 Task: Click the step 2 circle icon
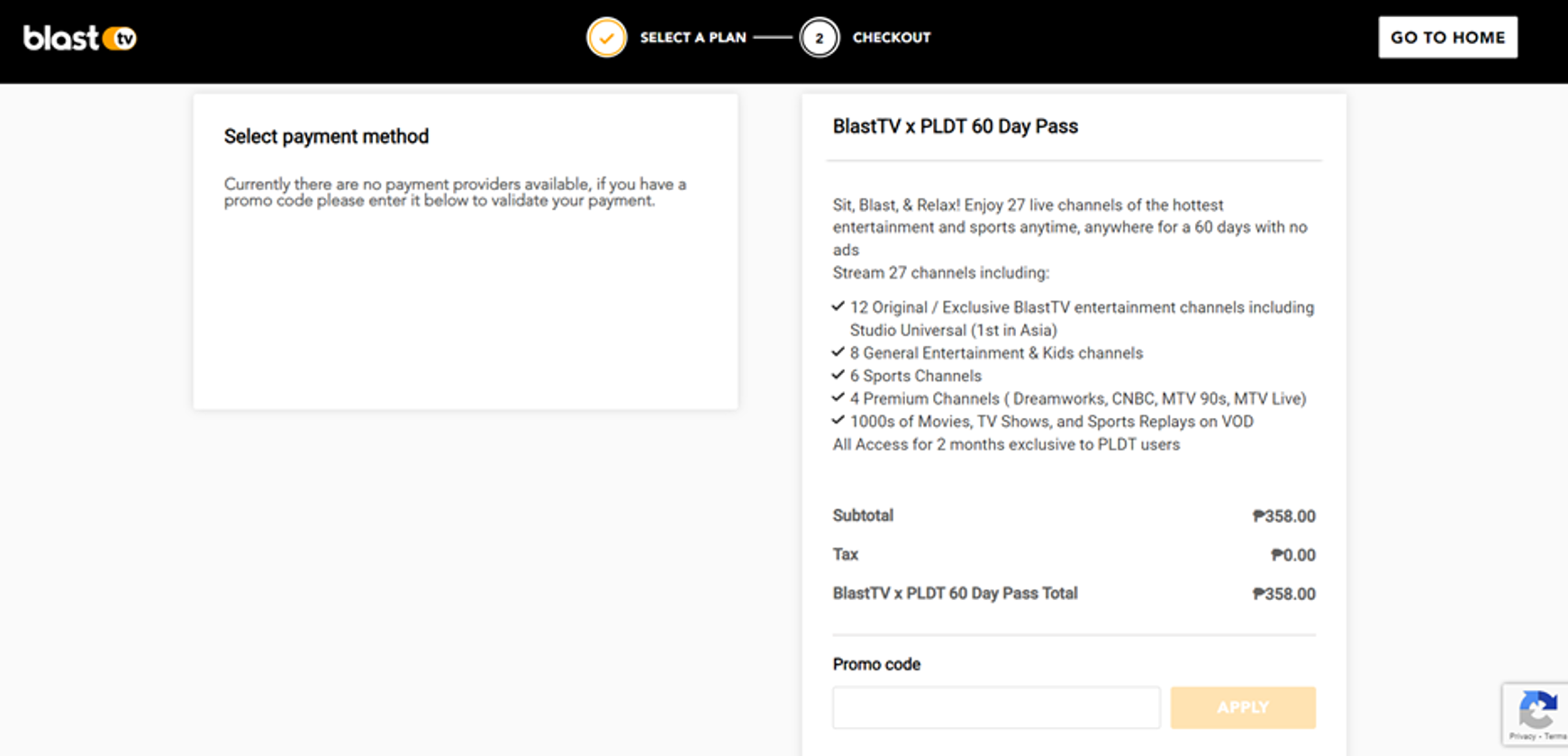click(x=819, y=38)
